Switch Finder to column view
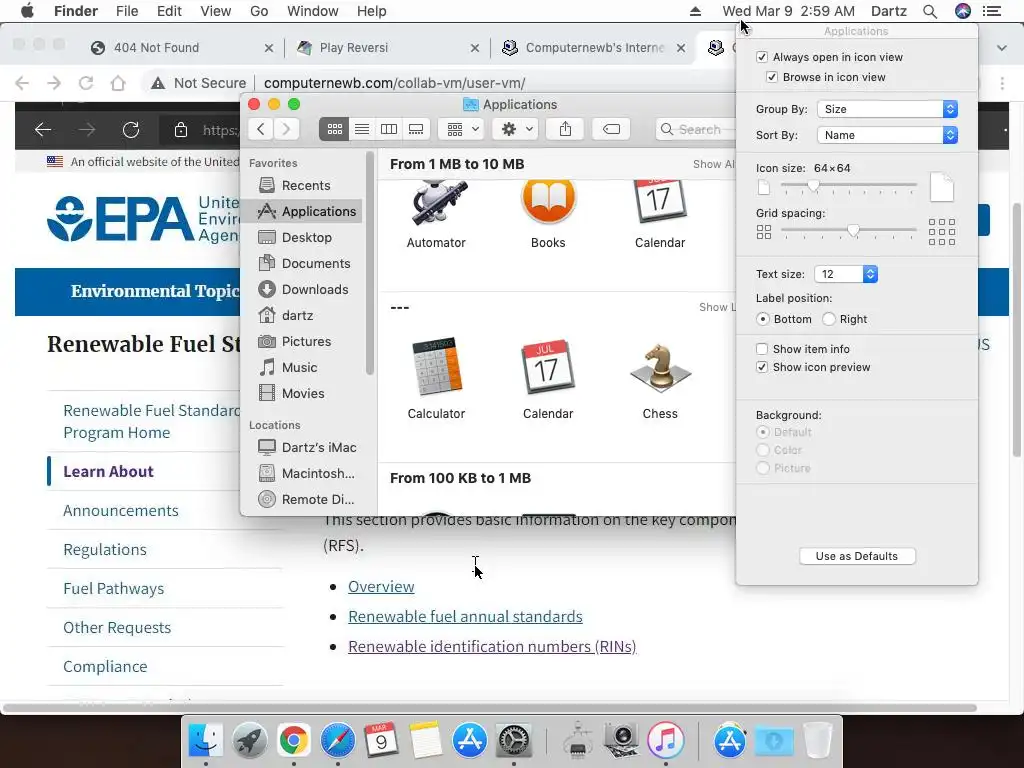The width and height of the screenshot is (1024, 768). point(389,129)
